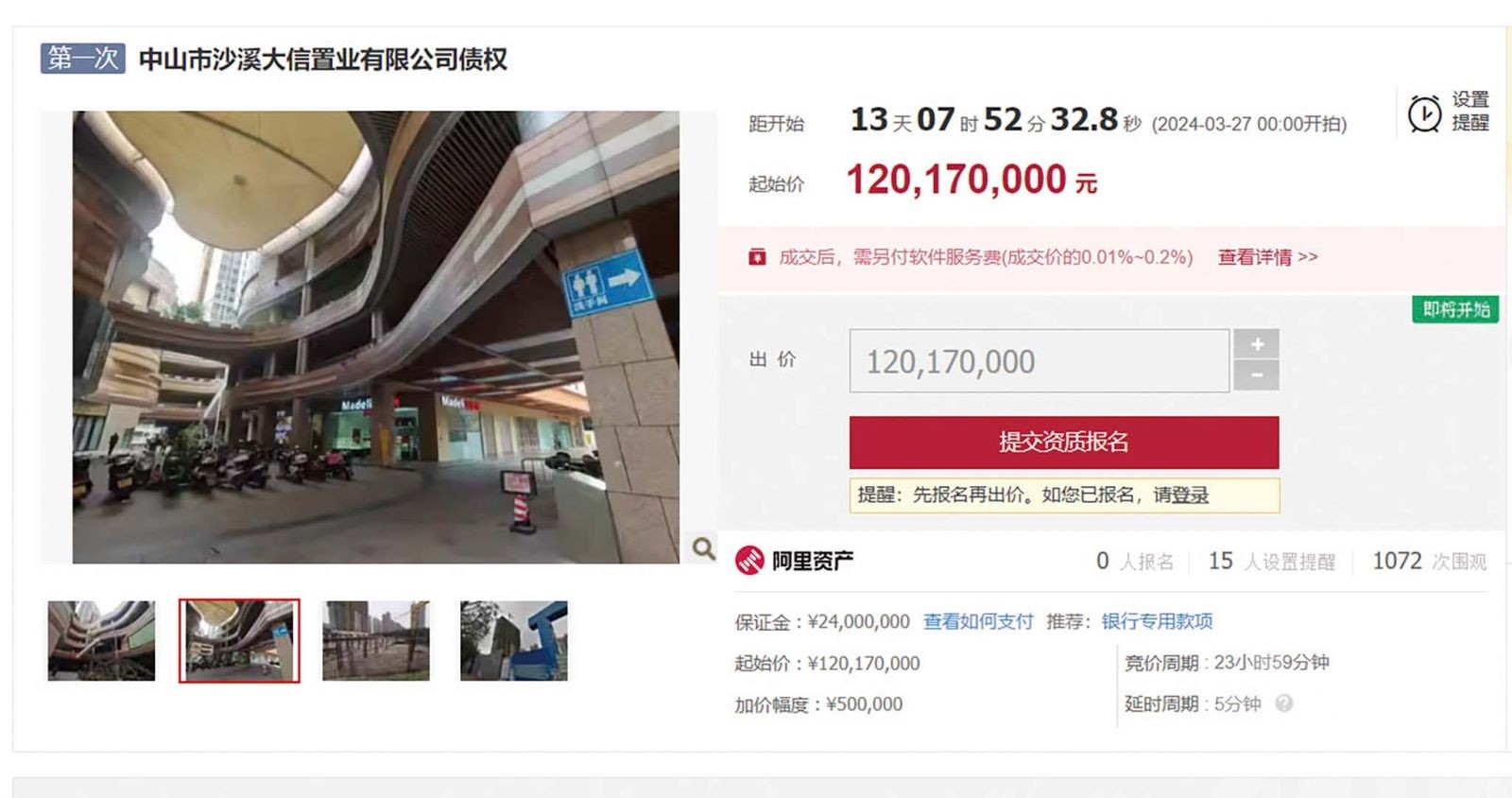Open 查看详情 service fee details link
1512x798 pixels.
tap(1267, 257)
